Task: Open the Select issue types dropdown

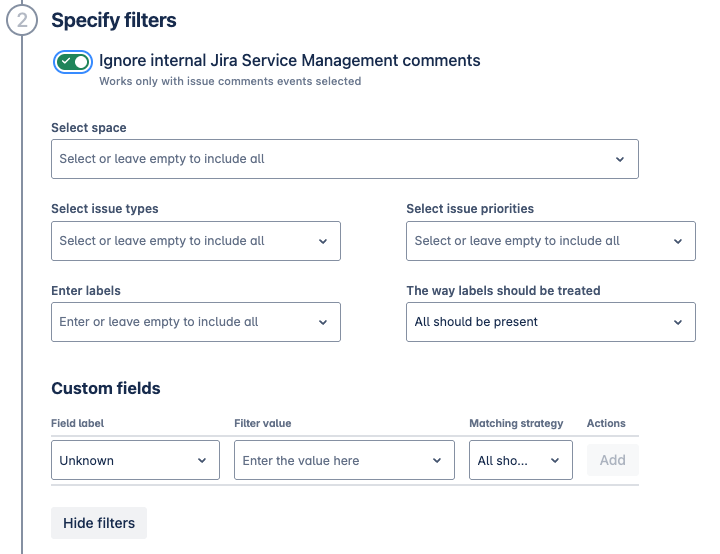Action: coord(180,241)
